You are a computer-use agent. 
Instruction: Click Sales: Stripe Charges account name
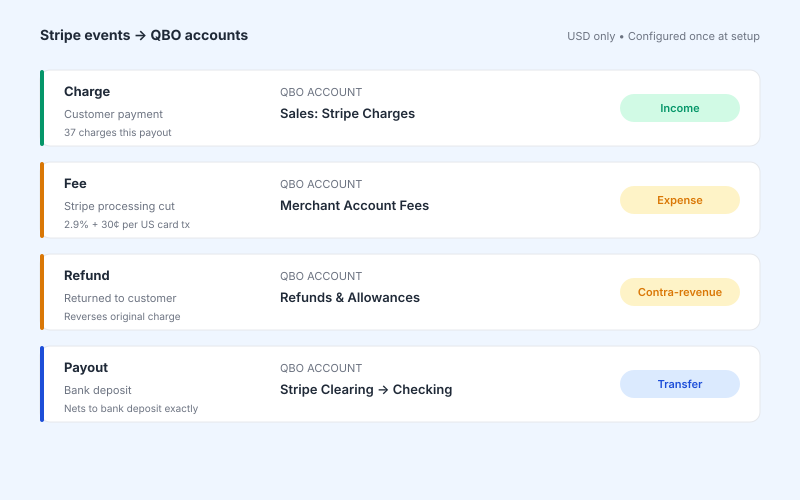point(347,113)
